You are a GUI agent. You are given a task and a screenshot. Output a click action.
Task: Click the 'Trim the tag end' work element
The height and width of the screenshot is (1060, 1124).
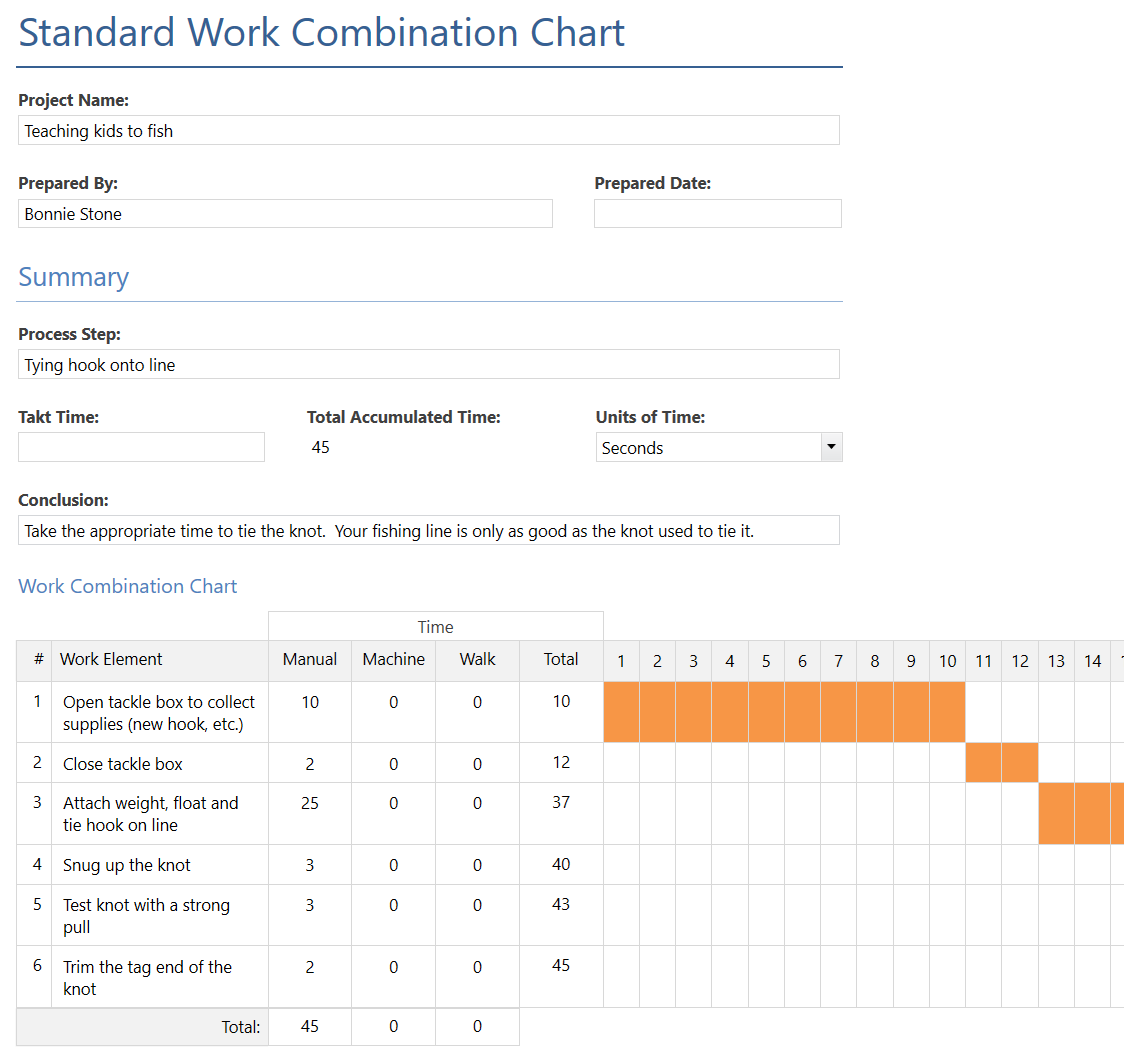tap(147, 978)
